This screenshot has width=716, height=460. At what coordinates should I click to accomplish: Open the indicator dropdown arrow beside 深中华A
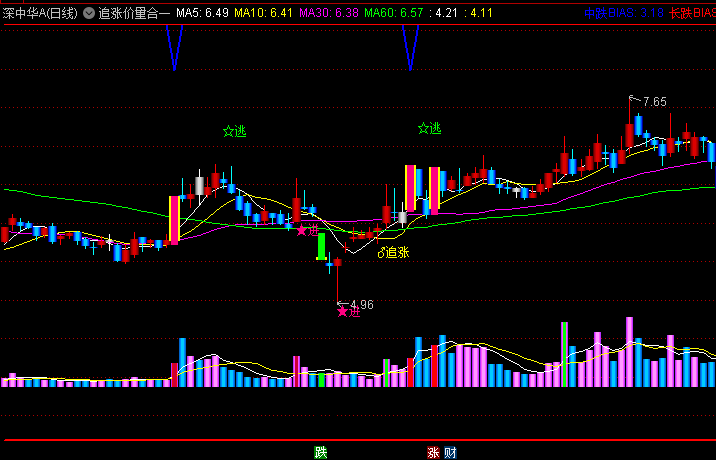(89, 13)
